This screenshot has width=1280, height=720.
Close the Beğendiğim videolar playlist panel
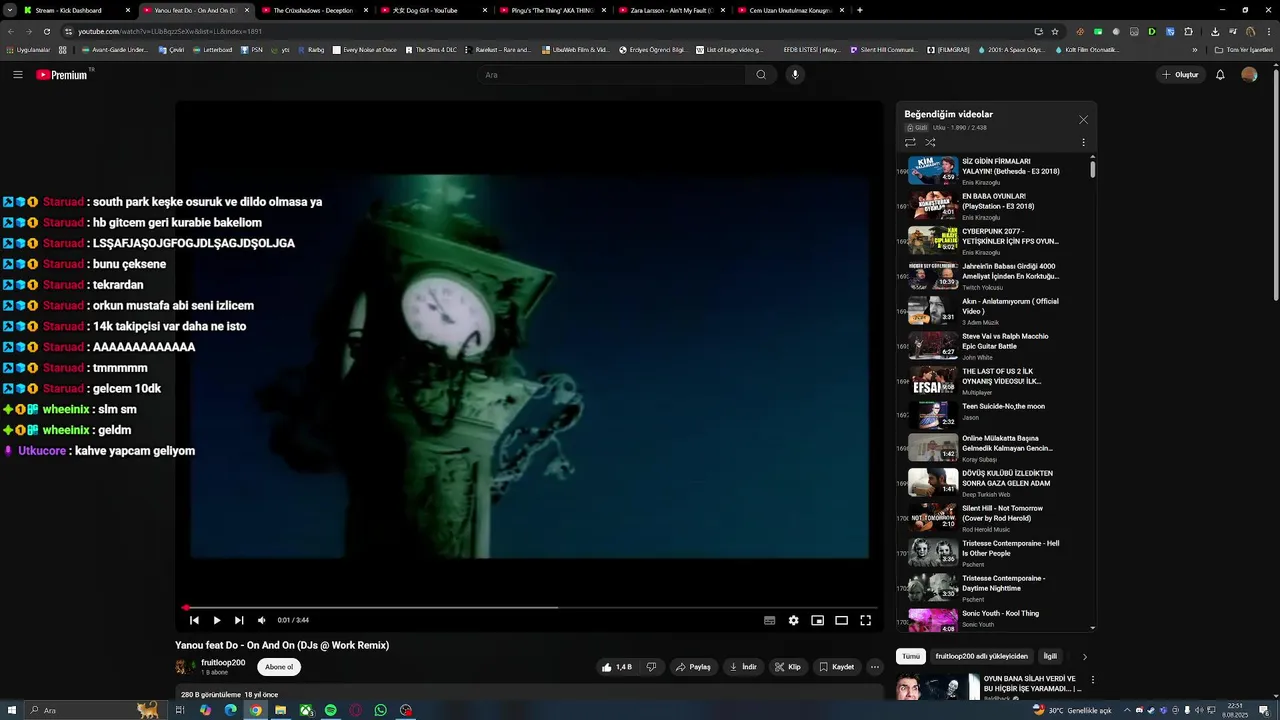pos(1083,120)
